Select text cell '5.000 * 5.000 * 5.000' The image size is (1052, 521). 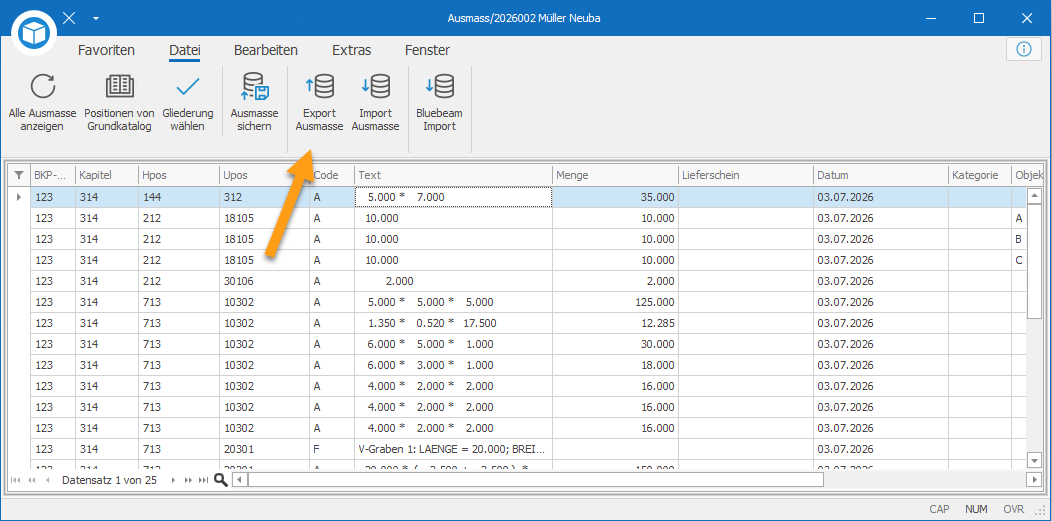[x=453, y=302]
